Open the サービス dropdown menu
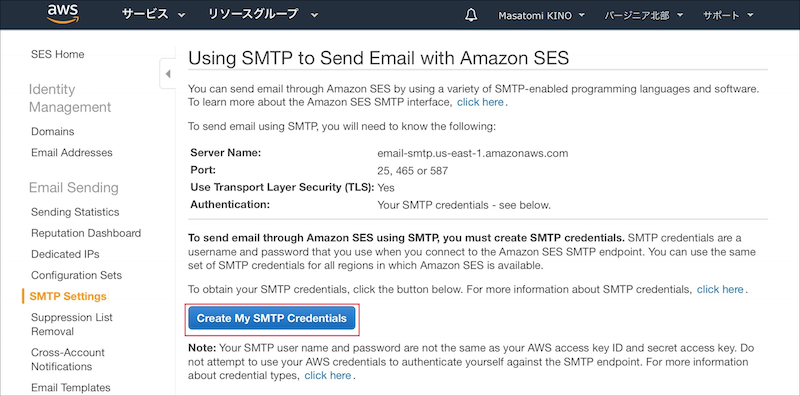The height and width of the screenshot is (396, 800). (153, 15)
